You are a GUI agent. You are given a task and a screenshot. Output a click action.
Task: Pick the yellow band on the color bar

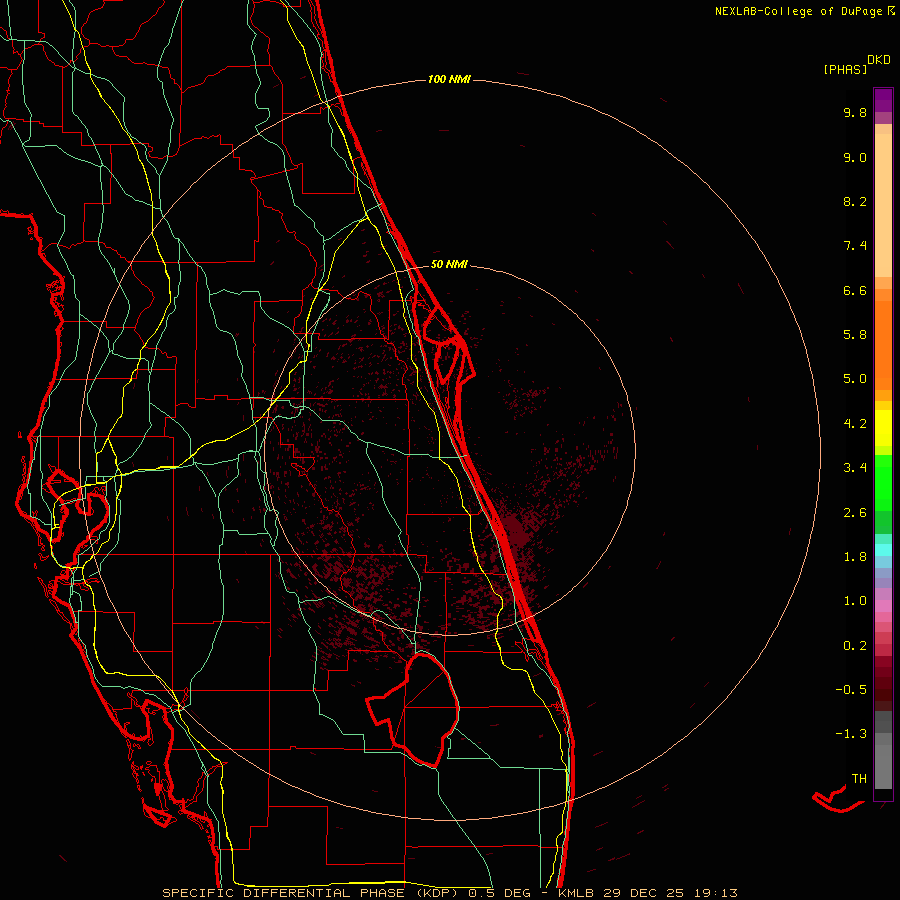(x=883, y=428)
